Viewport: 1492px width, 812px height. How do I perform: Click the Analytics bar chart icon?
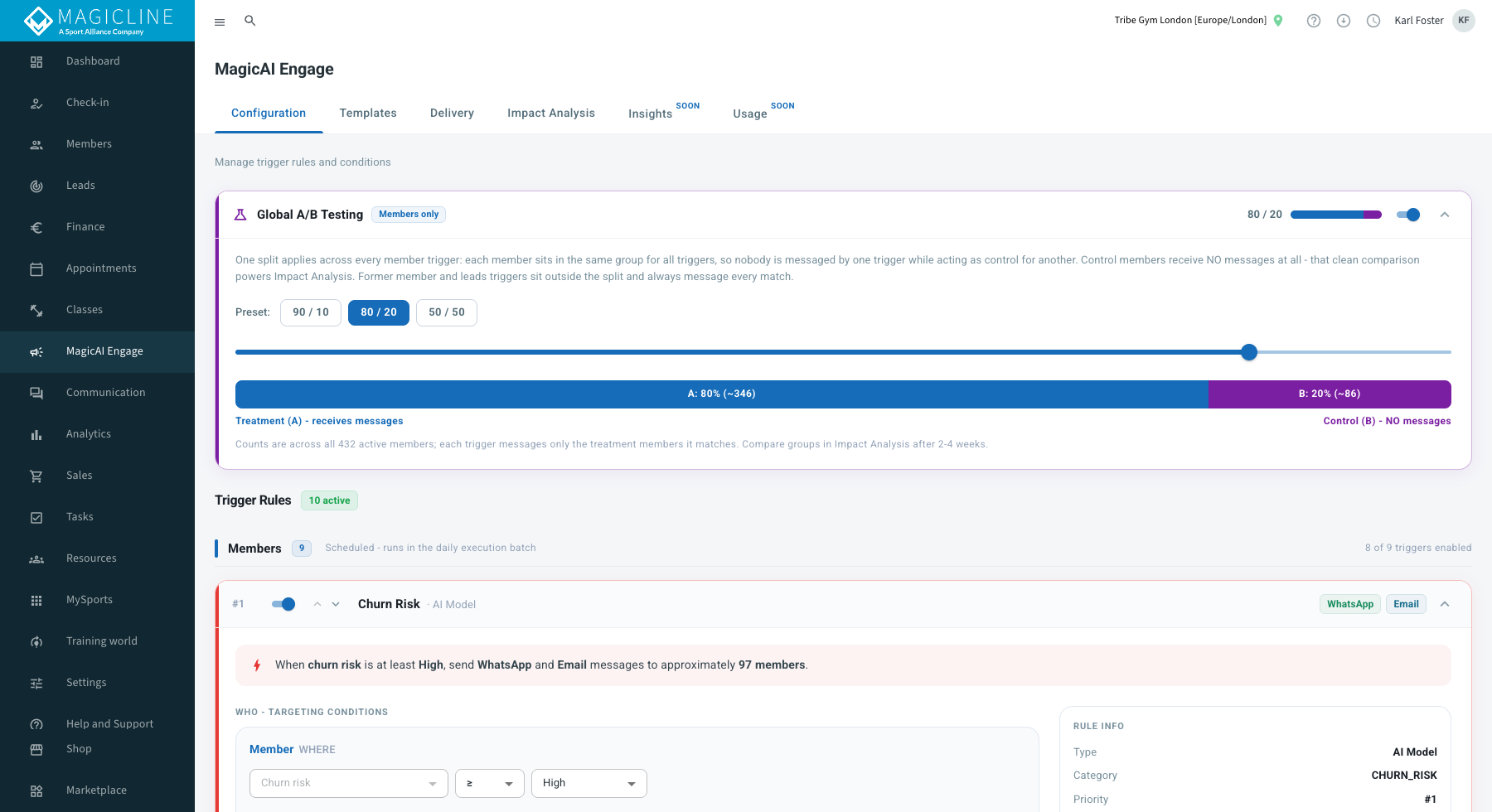pos(36,434)
